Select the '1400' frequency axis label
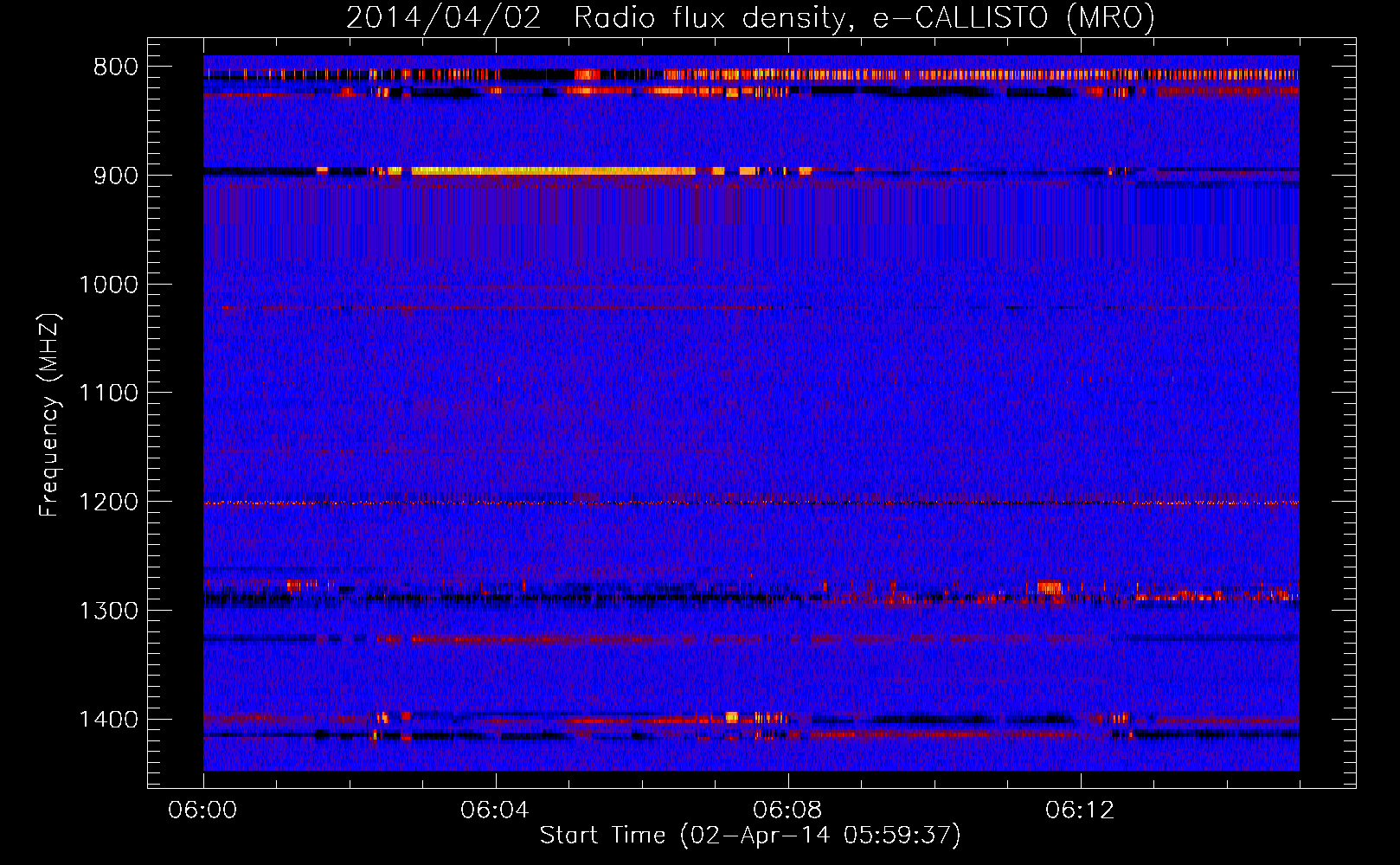Screen dimensions: 1400x865 (x=109, y=720)
